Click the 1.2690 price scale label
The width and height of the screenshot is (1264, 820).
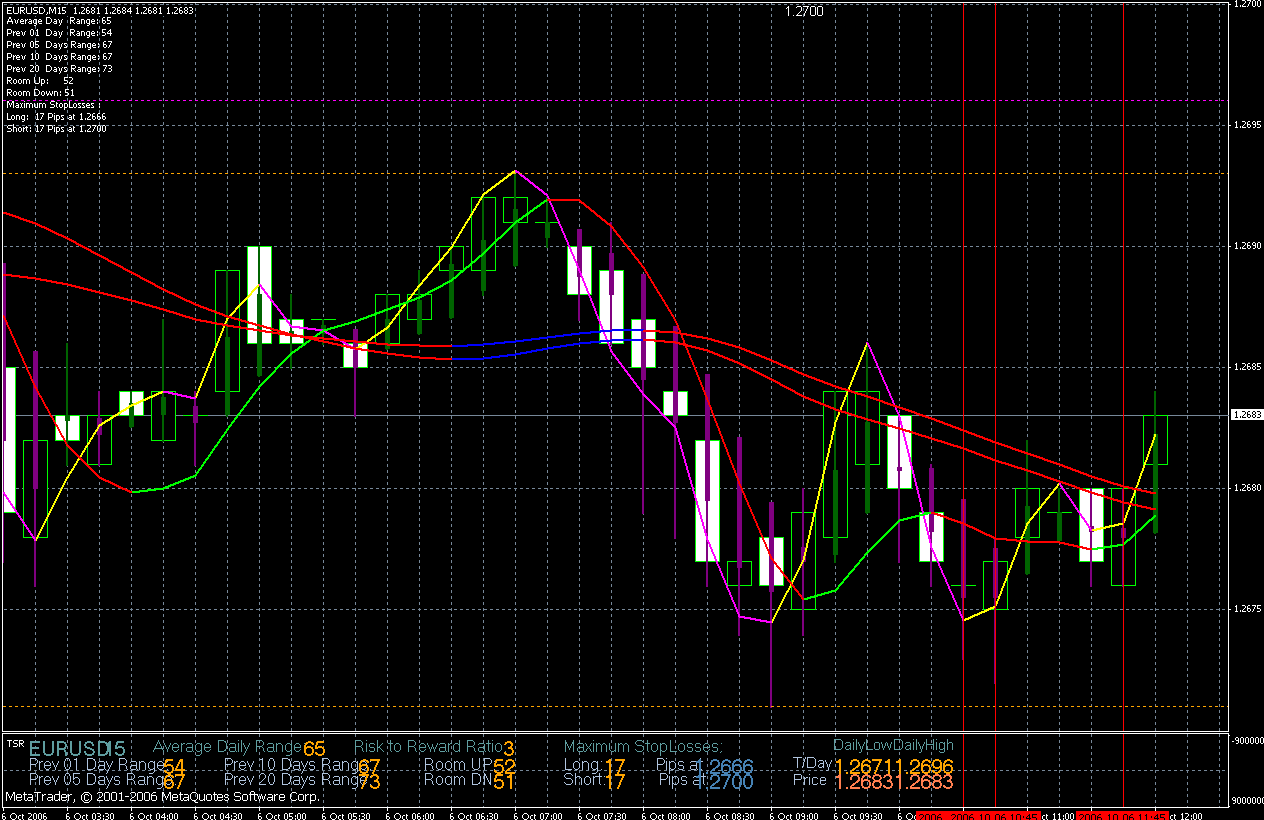pos(1246,245)
